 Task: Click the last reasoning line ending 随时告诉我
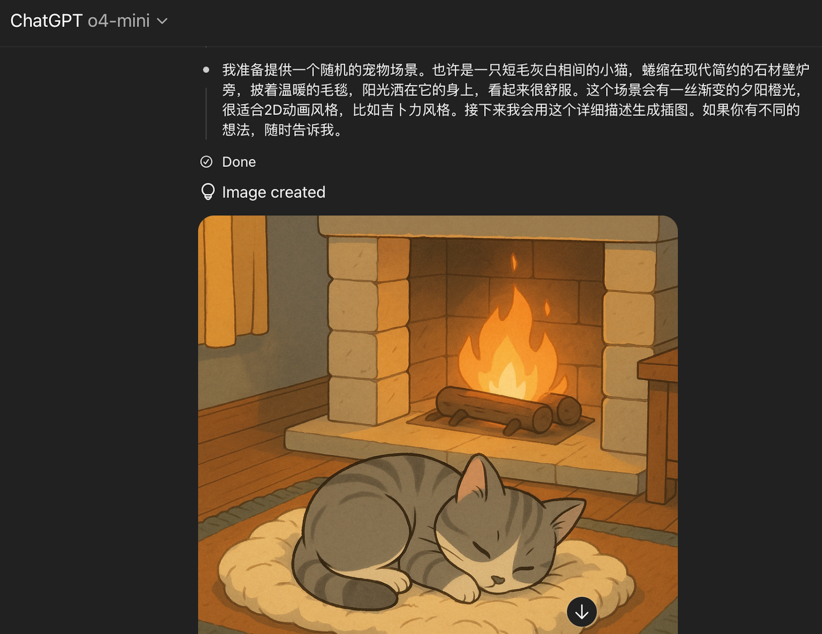click(282, 130)
